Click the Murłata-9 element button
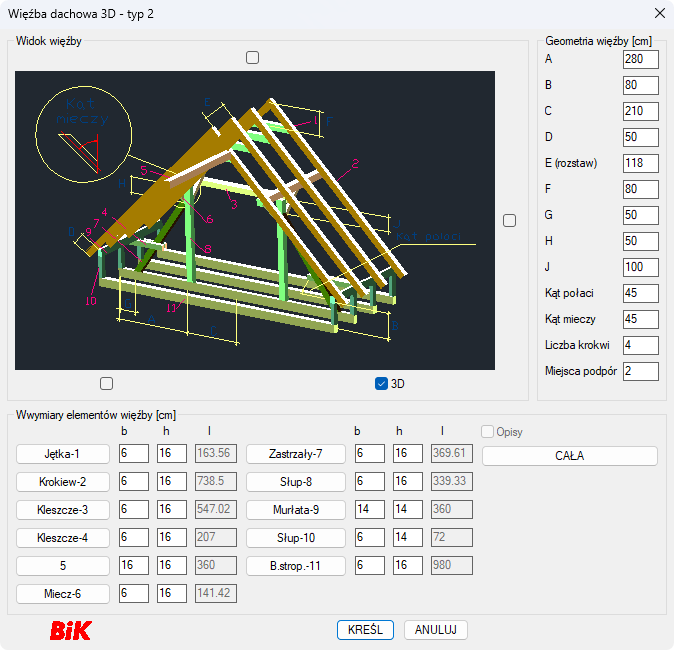The image size is (674, 650). pyautogui.click(x=296, y=510)
